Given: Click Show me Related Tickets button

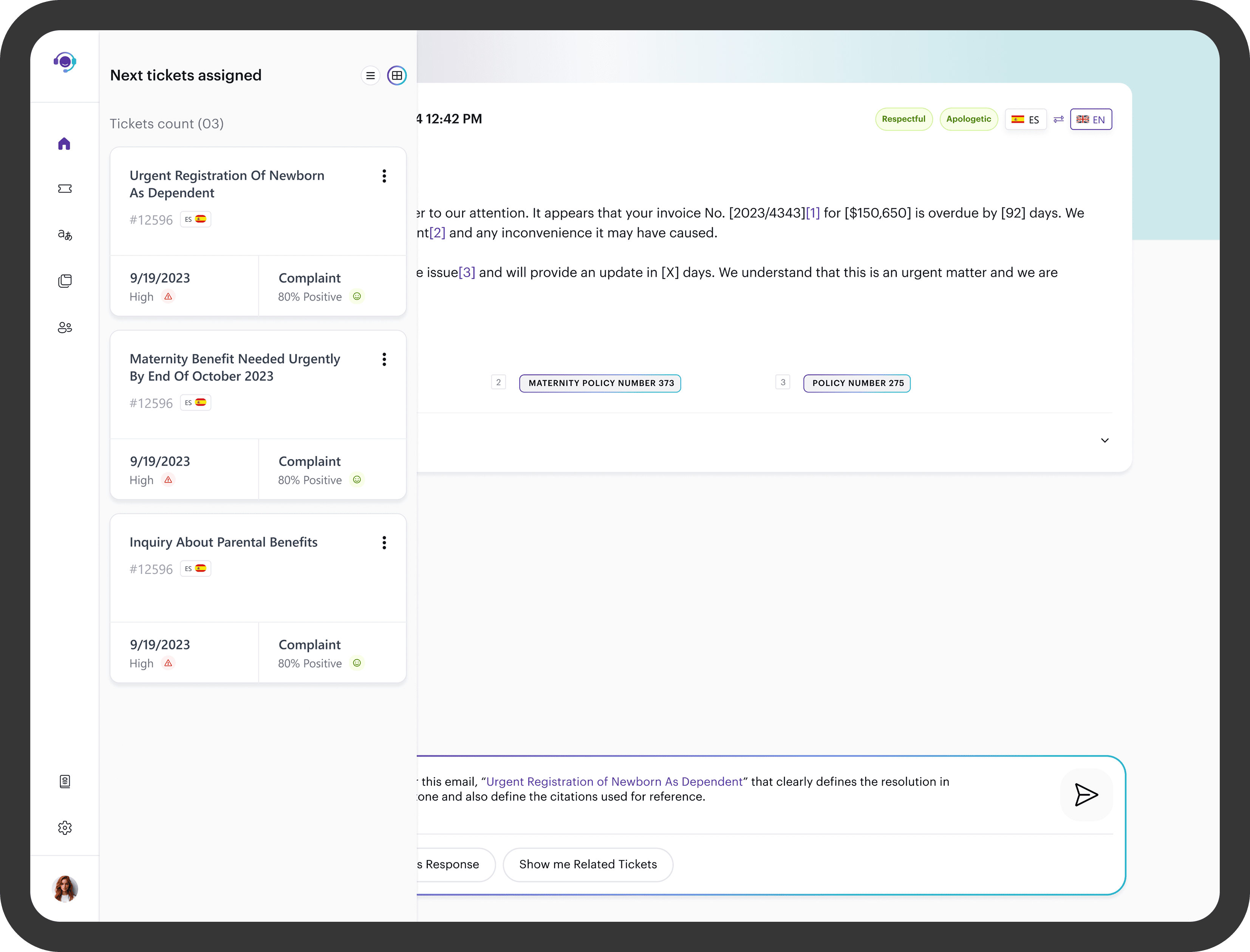Looking at the screenshot, I should (588, 864).
